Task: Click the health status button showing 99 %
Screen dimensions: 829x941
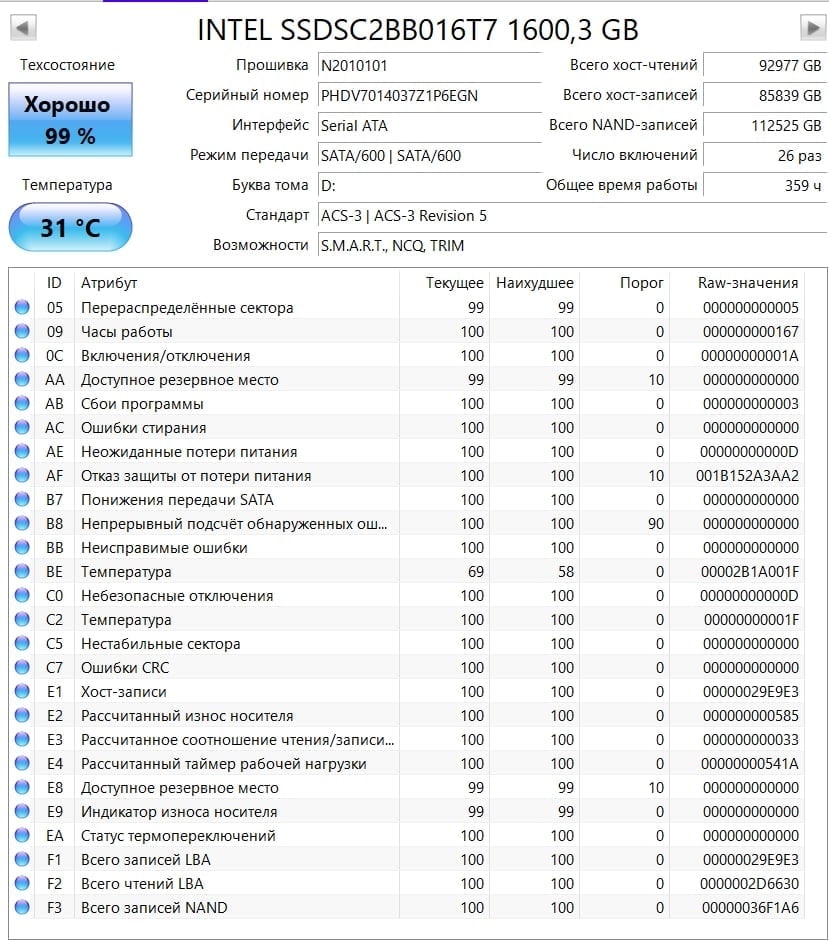Action: 70,119
